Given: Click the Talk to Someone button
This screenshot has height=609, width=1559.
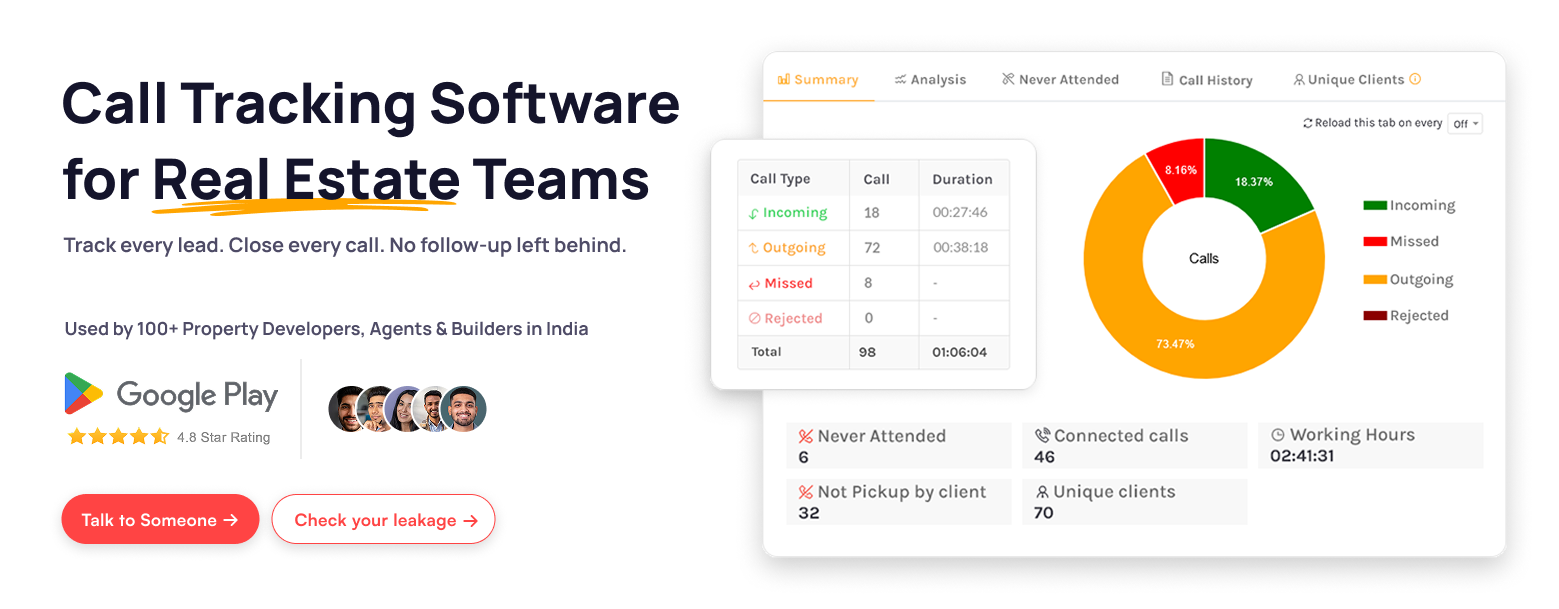Looking at the screenshot, I should [x=160, y=519].
